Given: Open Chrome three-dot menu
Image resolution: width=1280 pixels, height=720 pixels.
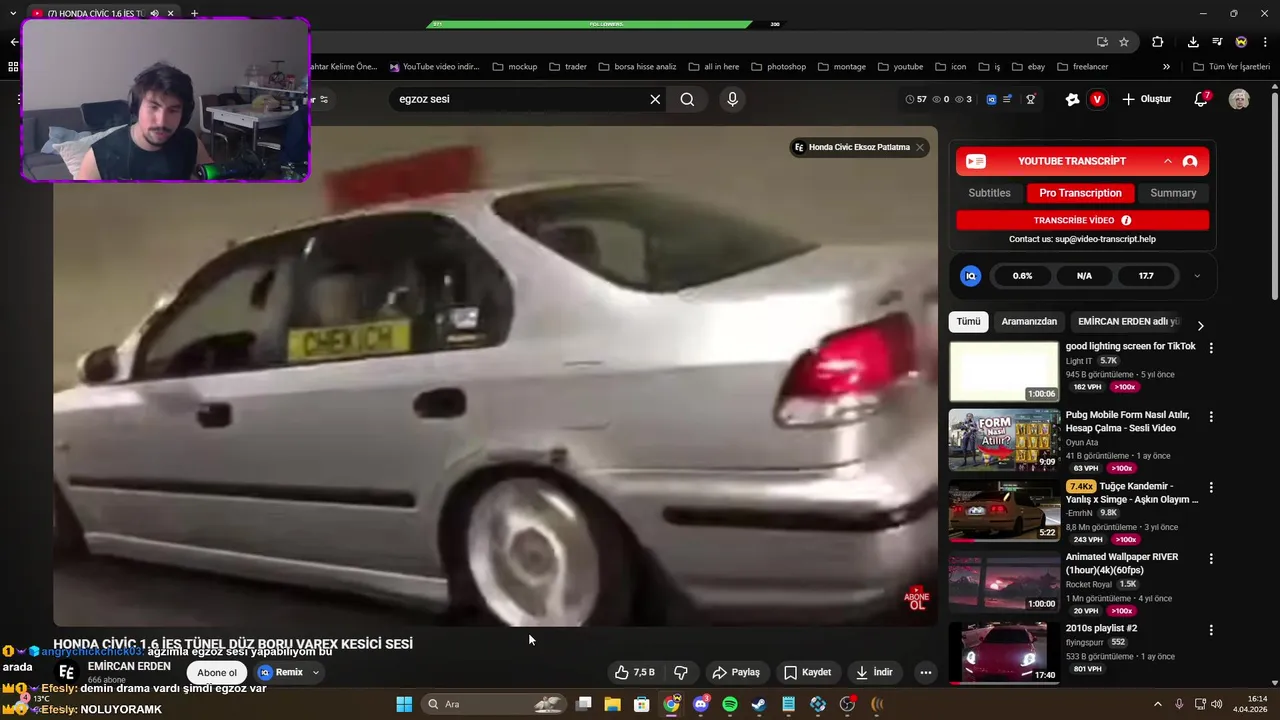Looking at the screenshot, I should tap(1266, 42).
